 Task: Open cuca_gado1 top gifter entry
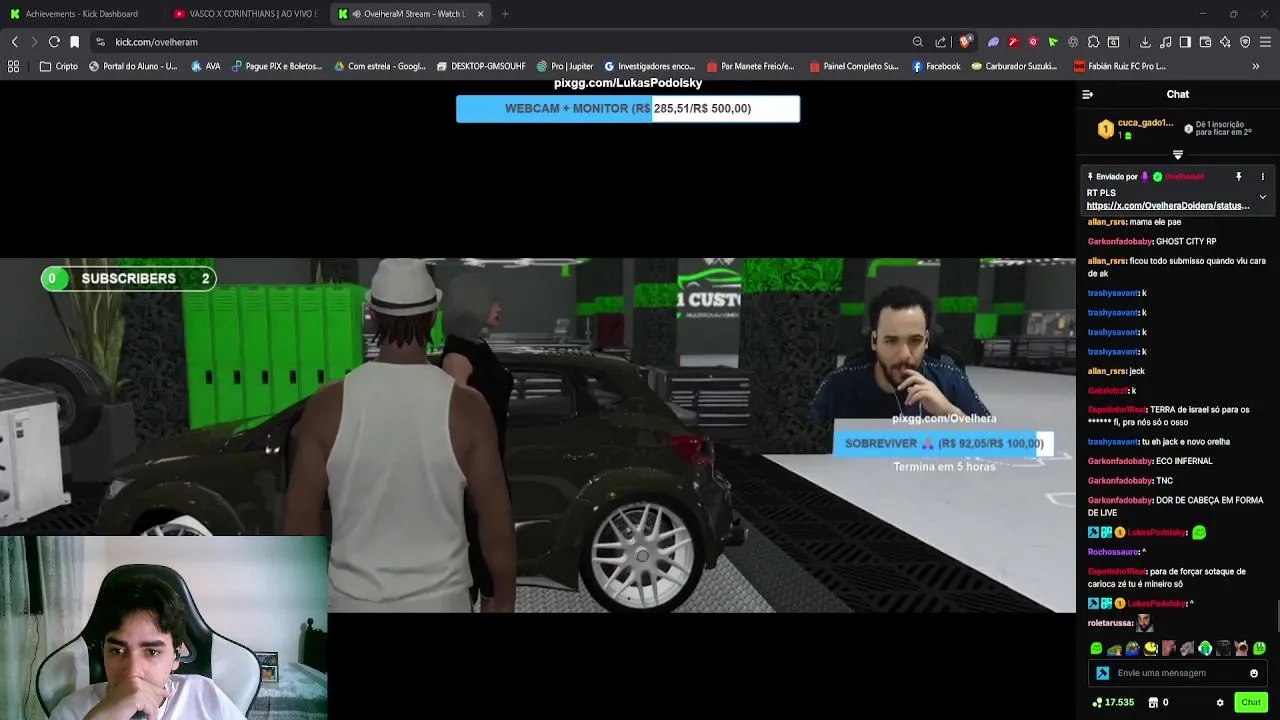click(1136, 128)
